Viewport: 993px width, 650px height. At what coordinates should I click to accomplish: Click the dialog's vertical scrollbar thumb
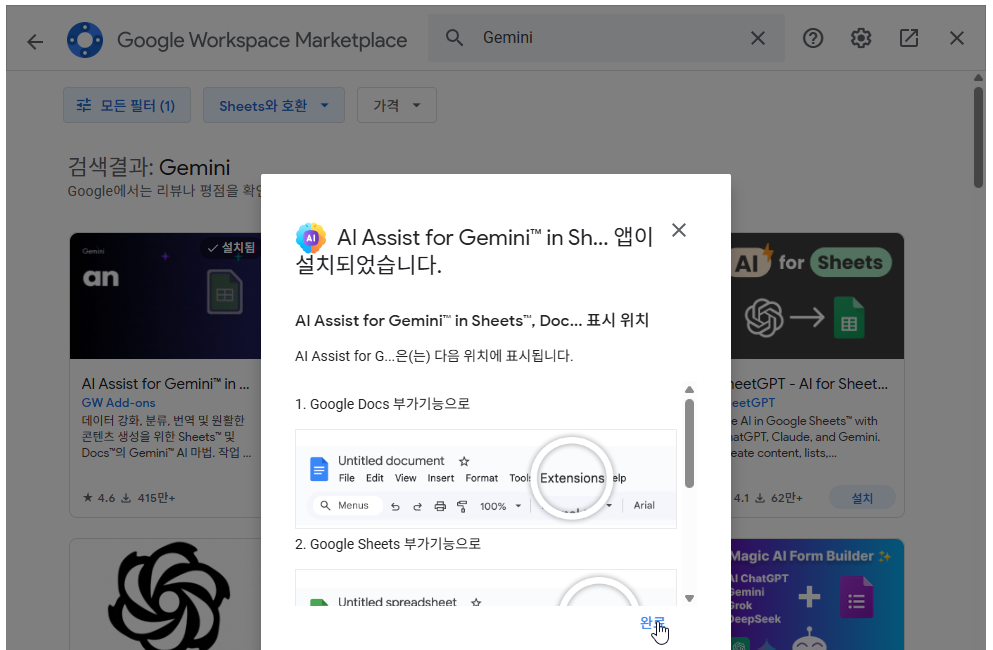point(690,443)
